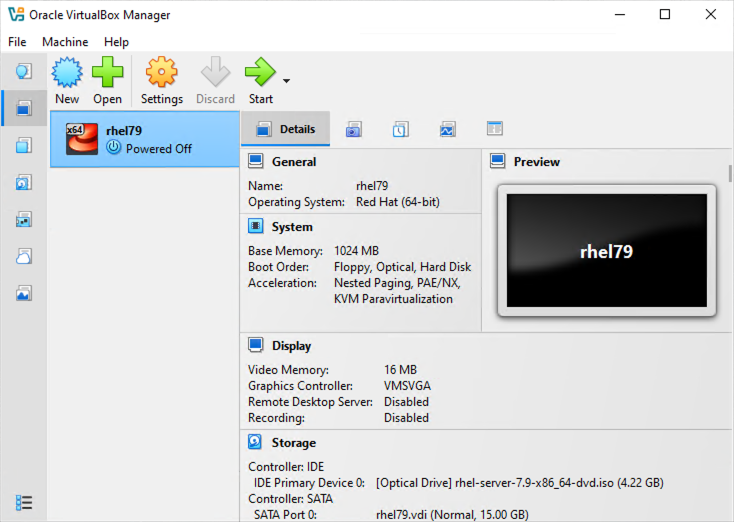Toggle sidebar text labels with list icon
This screenshot has width=734, height=522.
point(23,503)
